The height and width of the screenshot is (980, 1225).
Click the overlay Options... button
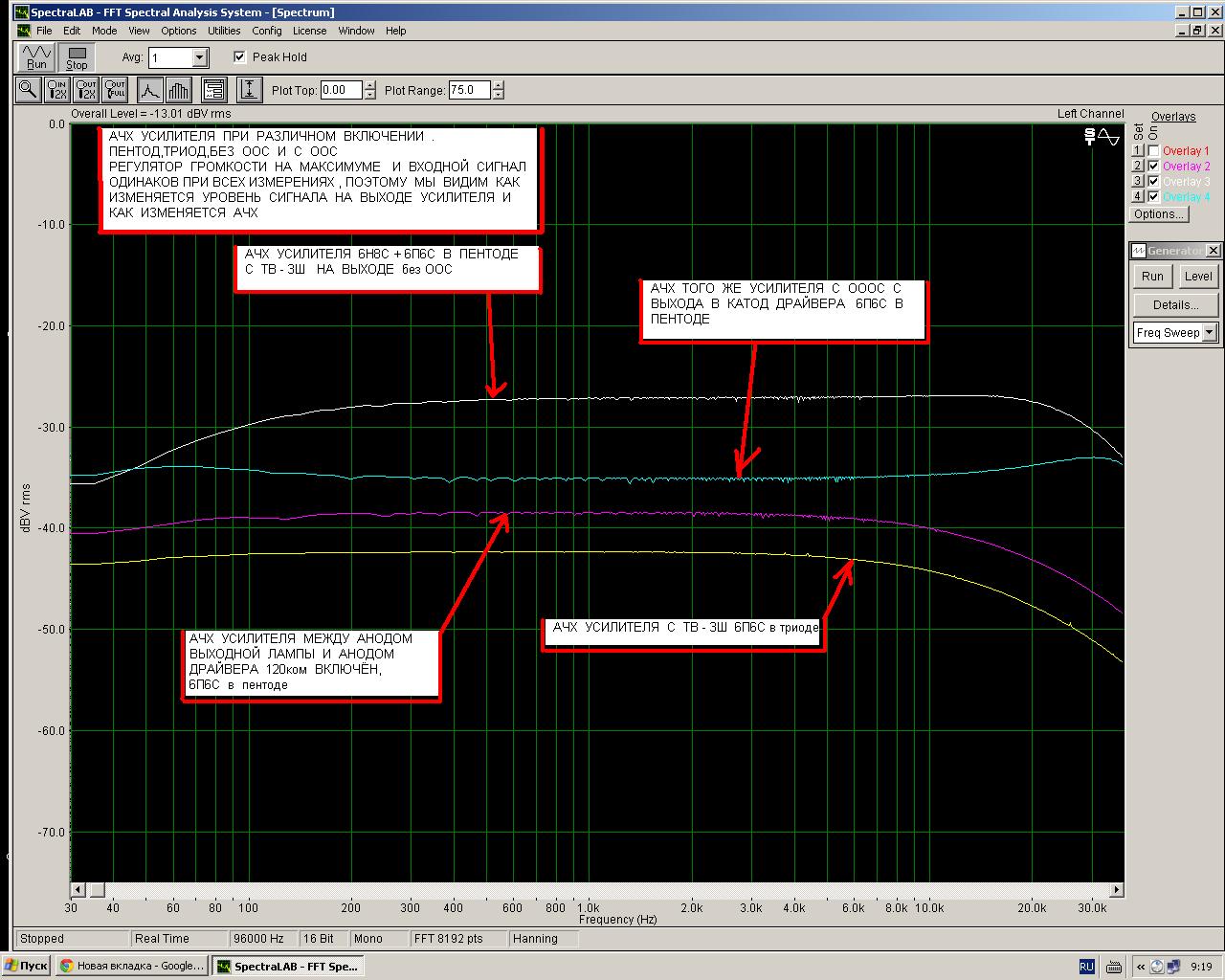tap(1159, 214)
